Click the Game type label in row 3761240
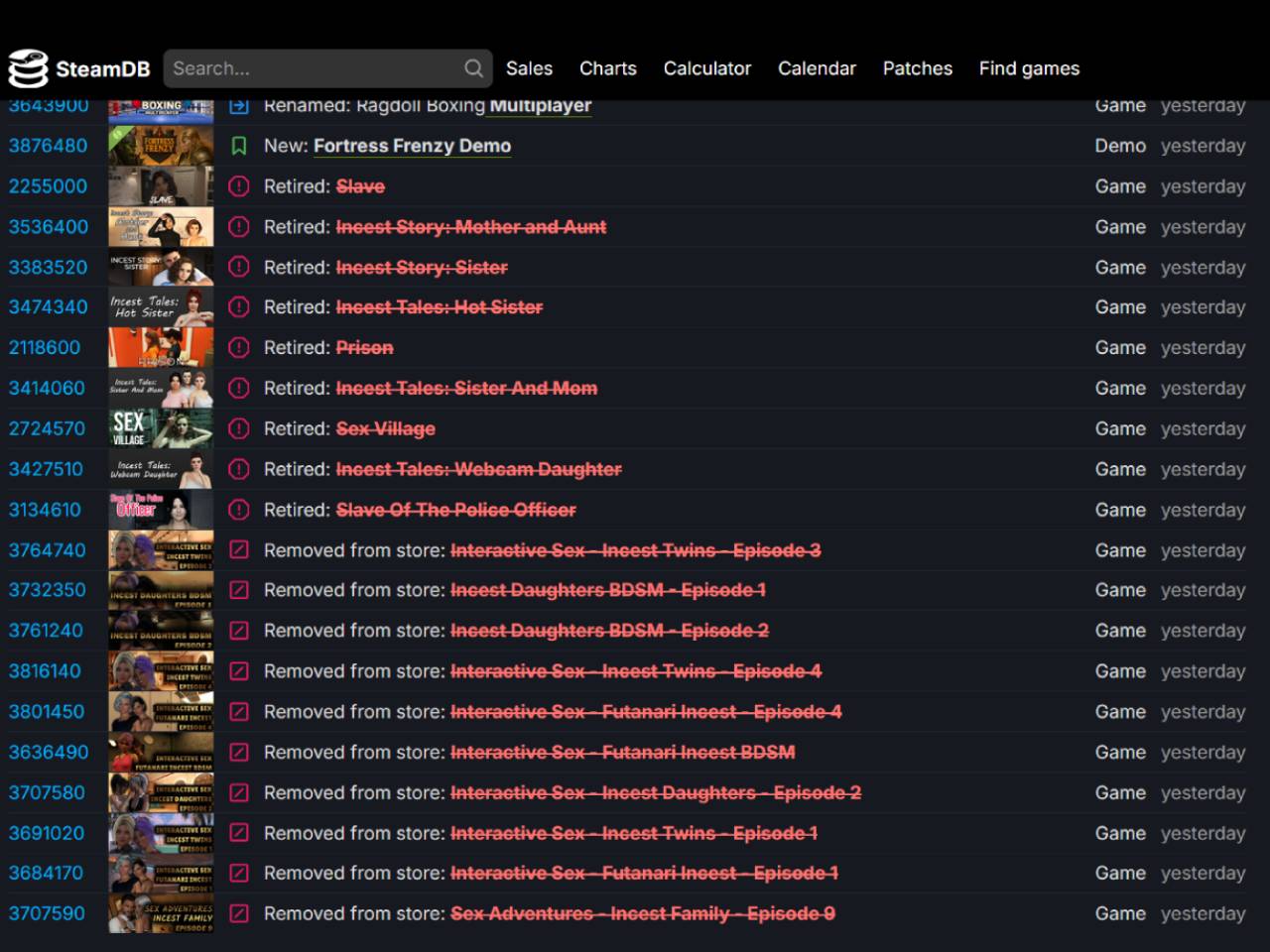 (1120, 631)
